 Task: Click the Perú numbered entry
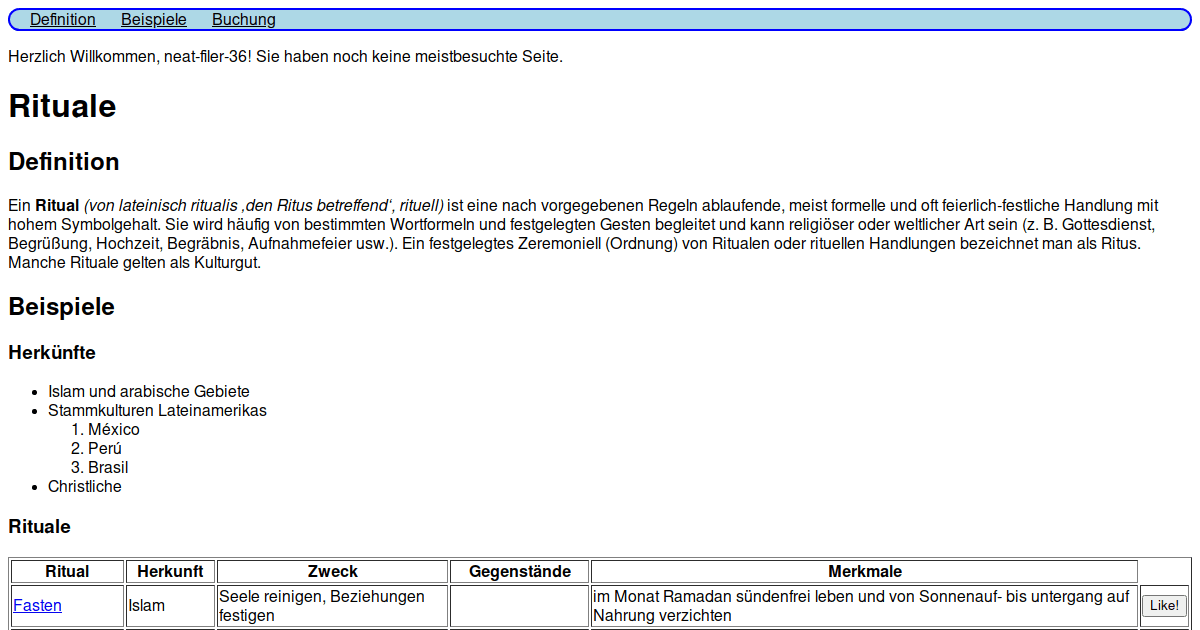click(x=106, y=448)
